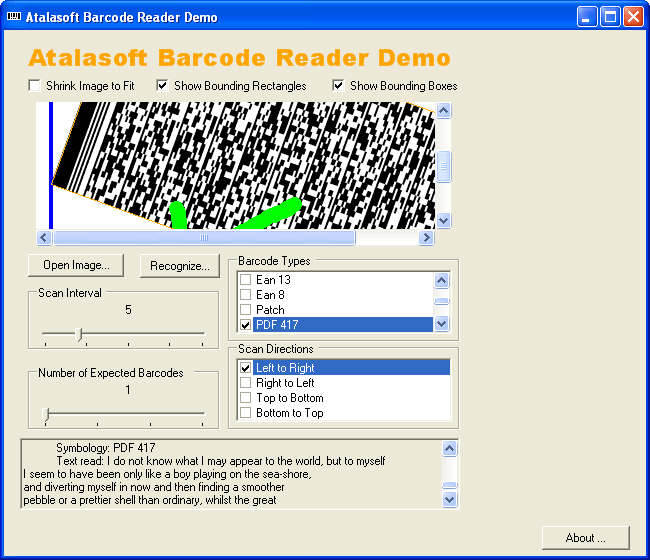Uncheck Show Bounding Boxes
This screenshot has height=560, width=650.
coord(338,86)
